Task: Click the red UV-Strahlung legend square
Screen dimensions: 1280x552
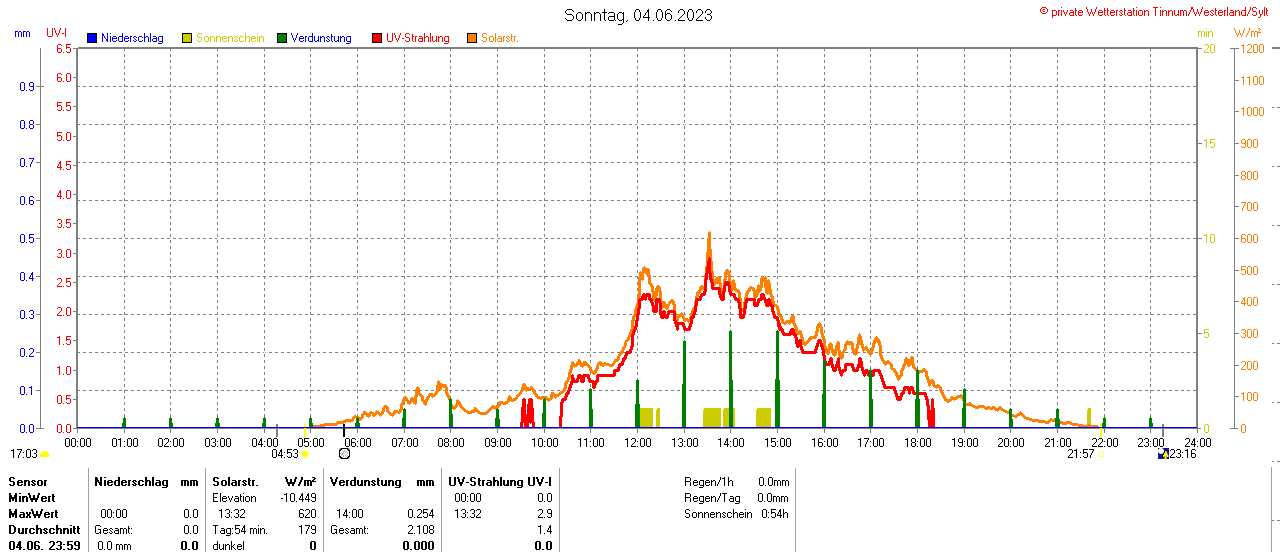Action: coord(377,38)
